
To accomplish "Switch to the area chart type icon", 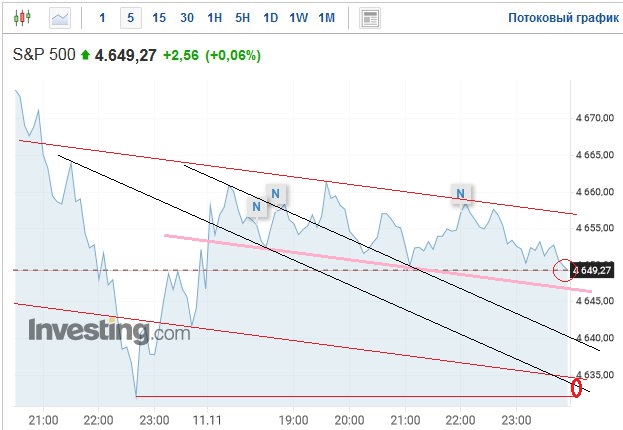I will point(61,18).
